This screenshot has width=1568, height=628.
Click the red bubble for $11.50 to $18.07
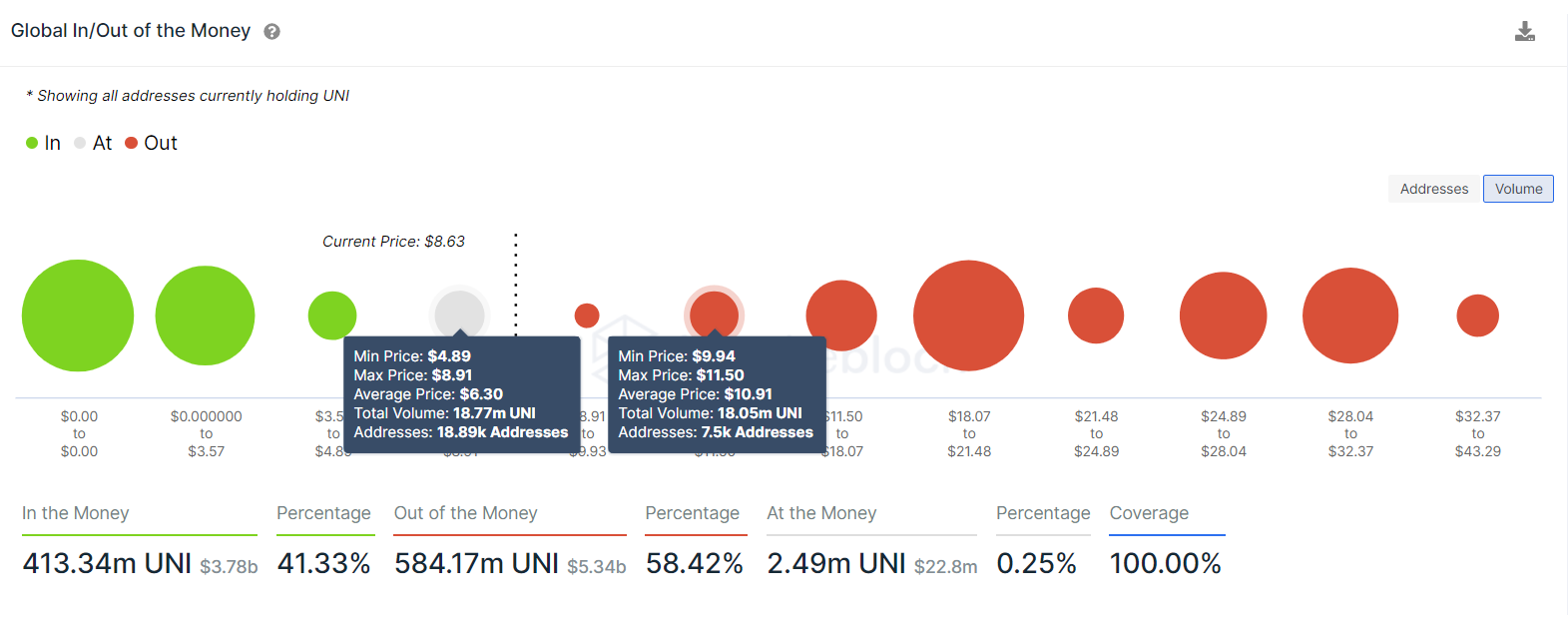click(841, 315)
